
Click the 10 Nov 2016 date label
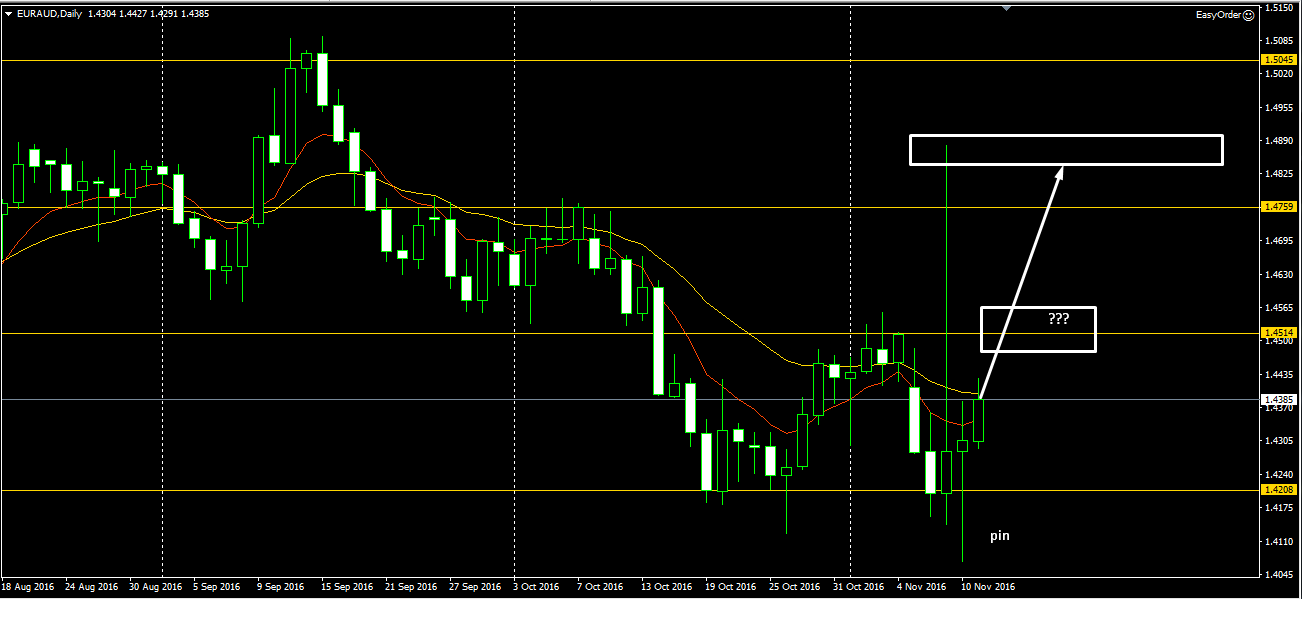click(x=988, y=587)
